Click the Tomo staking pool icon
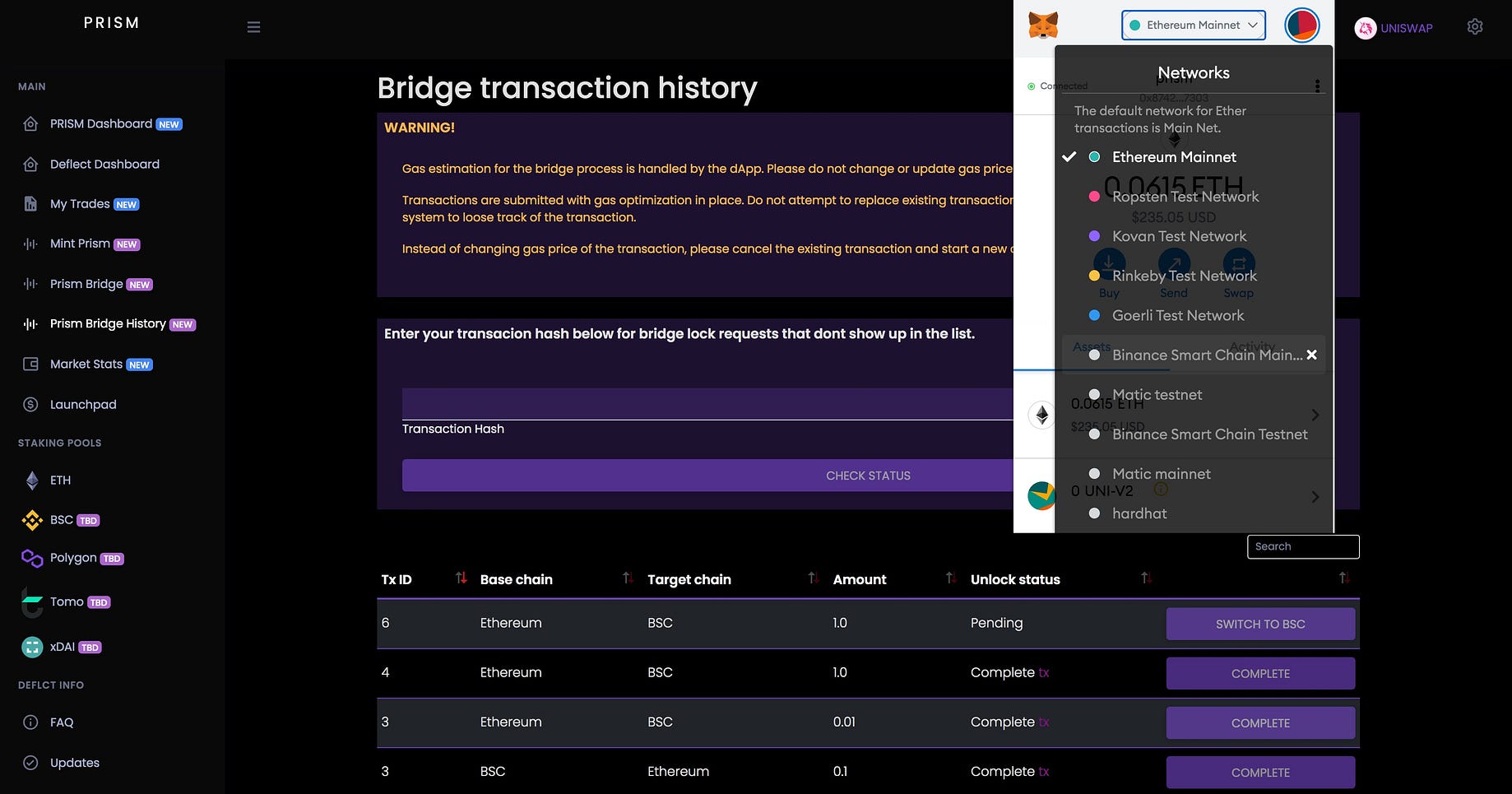The height and width of the screenshot is (794, 1512). click(x=32, y=603)
